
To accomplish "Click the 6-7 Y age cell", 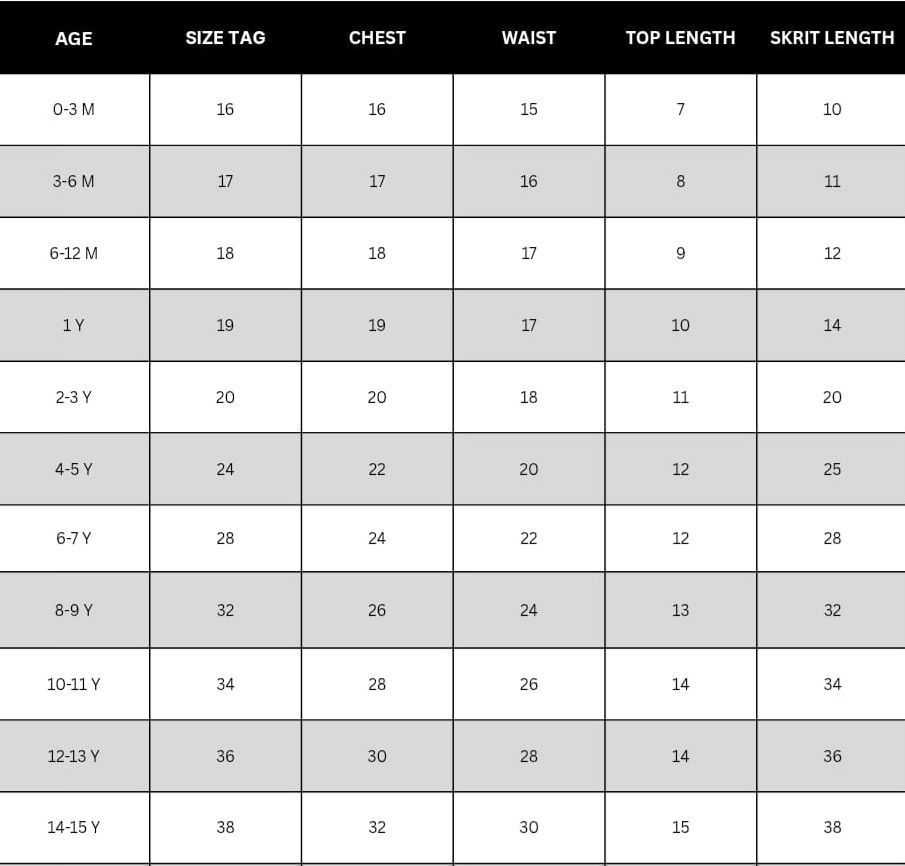I will (73, 538).
